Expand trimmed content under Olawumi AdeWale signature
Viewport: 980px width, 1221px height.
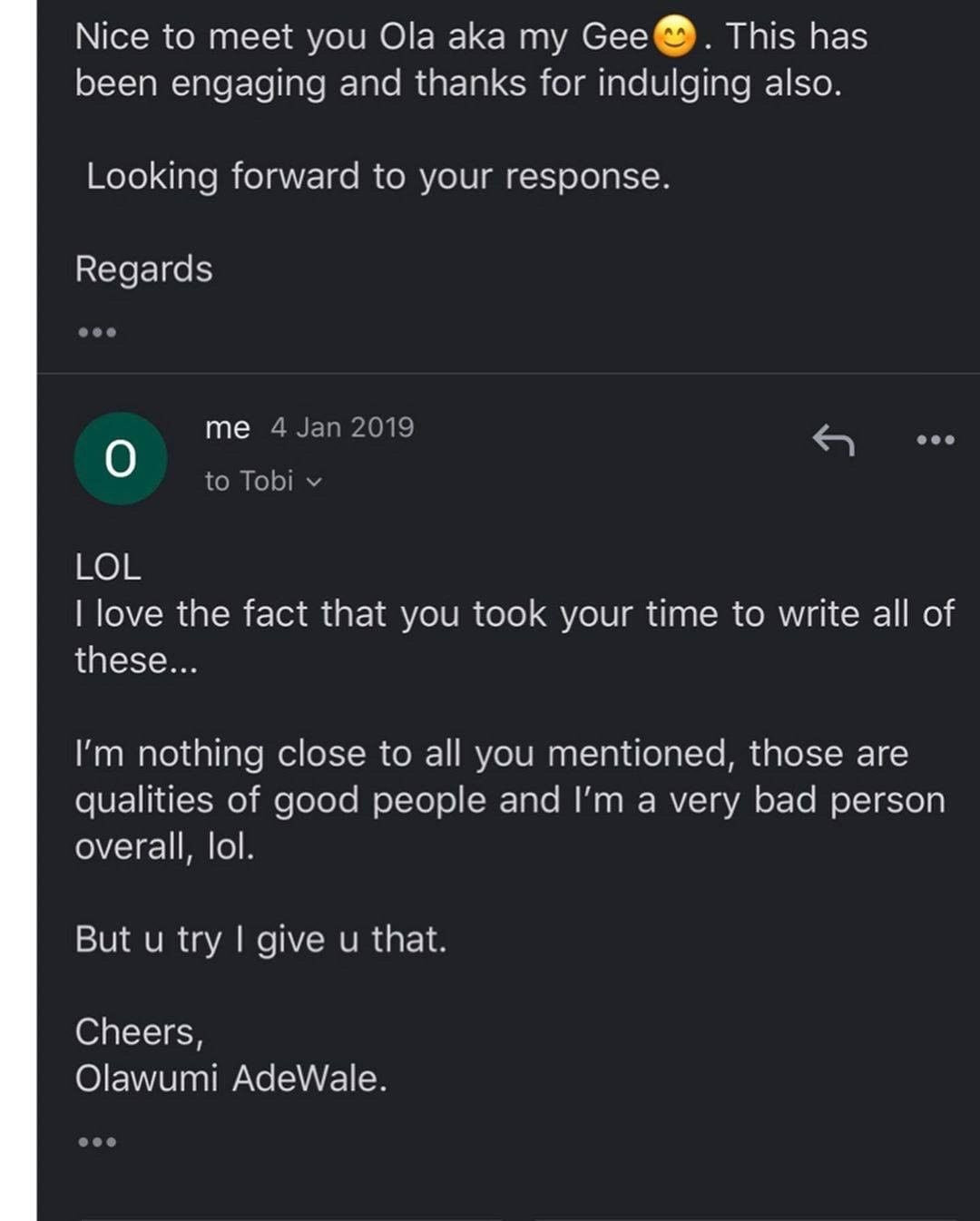pos(97,1142)
